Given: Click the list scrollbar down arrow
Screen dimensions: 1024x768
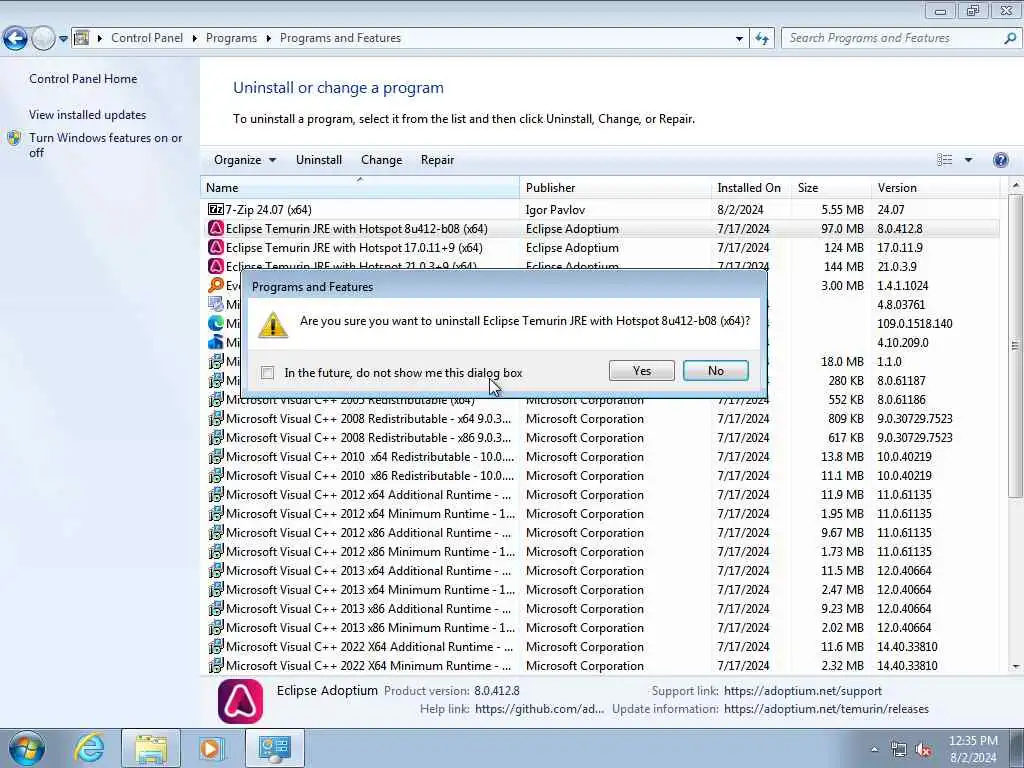Looking at the screenshot, I should pos(1015,667).
